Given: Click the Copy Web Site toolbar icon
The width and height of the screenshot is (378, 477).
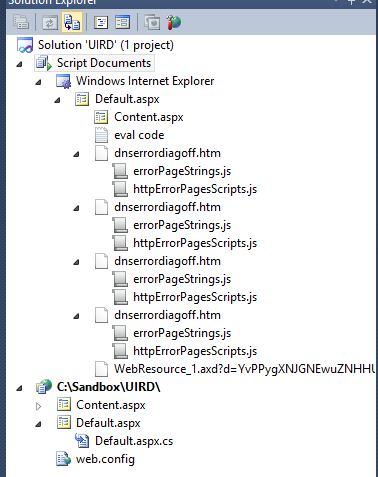Looking at the screenshot, I should tap(152, 22).
